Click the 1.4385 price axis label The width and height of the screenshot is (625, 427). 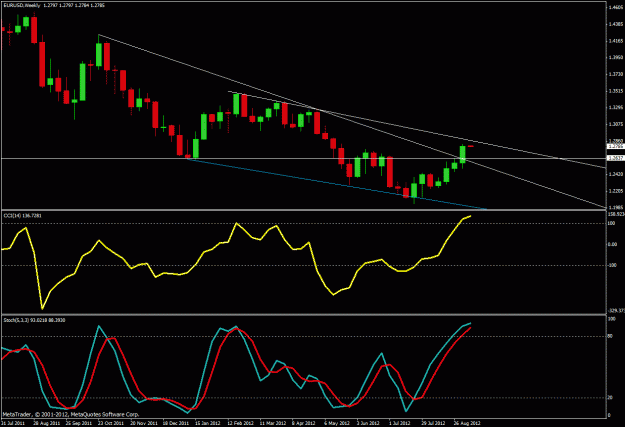tap(615, 24)
